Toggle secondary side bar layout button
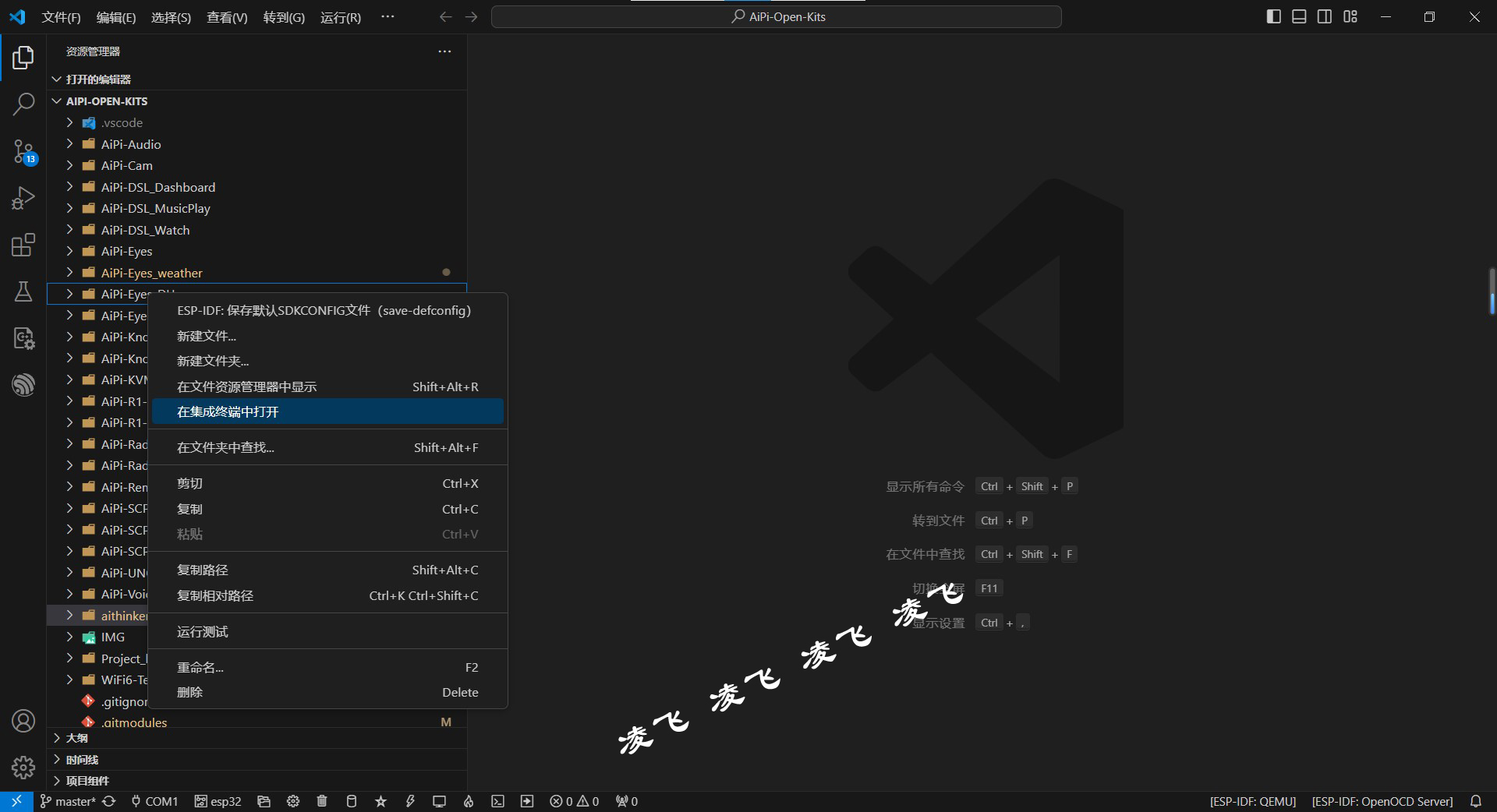The width and height of the screenshot is (1497, 812). [1325, 16]
